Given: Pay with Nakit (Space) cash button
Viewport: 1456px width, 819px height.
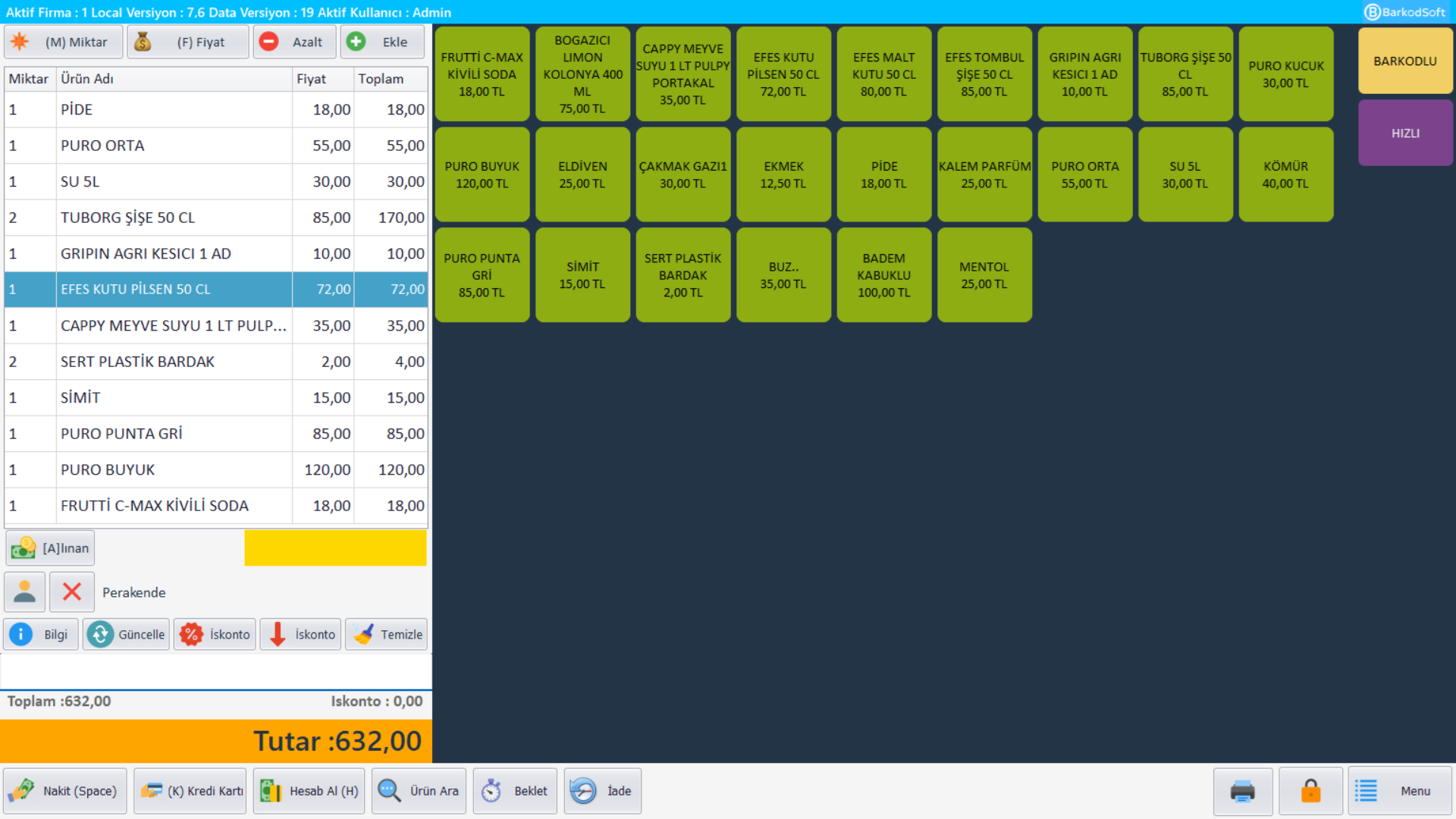Looking at the screenshot, I should 65,791.
